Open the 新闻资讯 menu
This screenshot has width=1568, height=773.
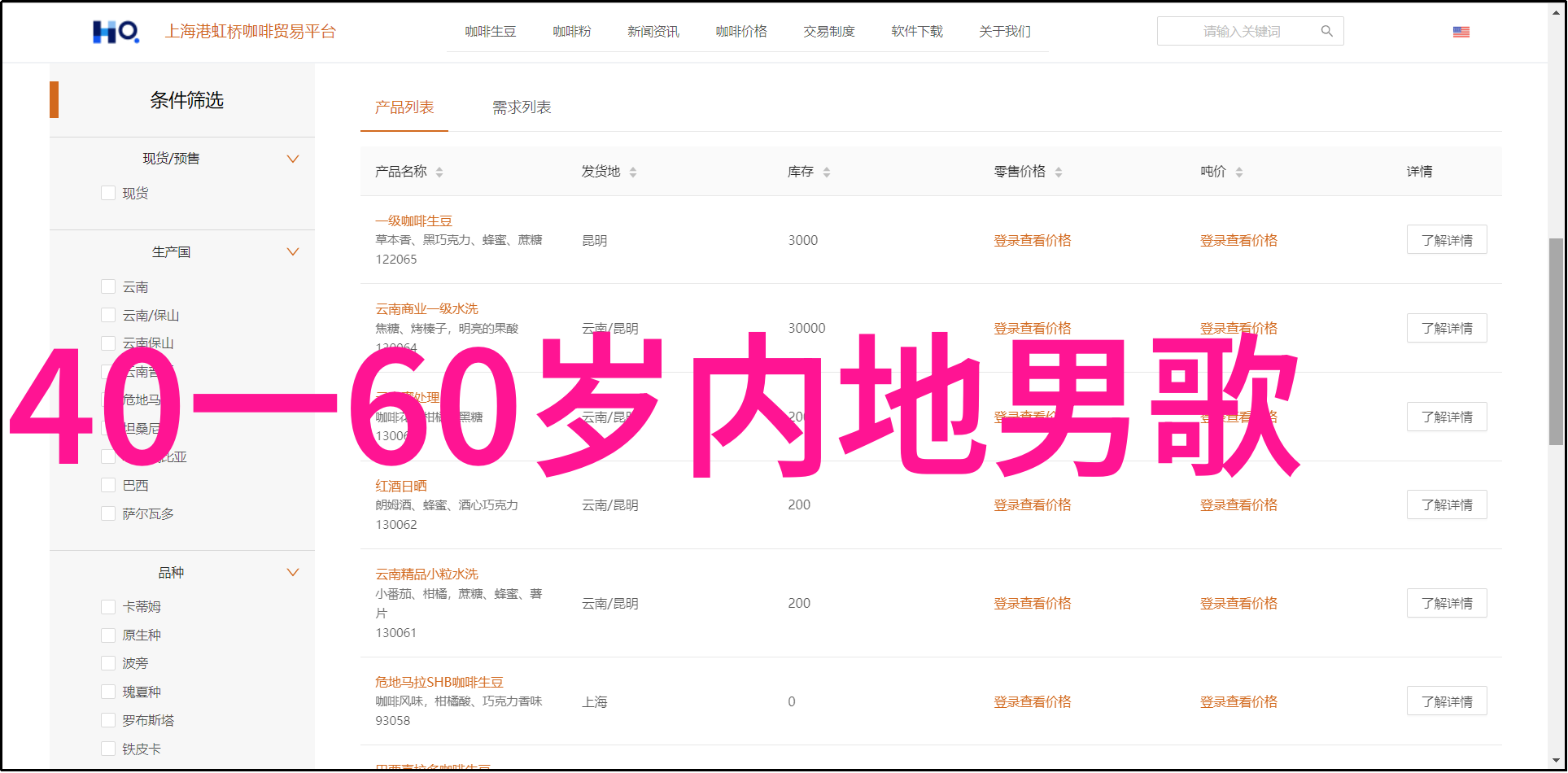point(653,31)
